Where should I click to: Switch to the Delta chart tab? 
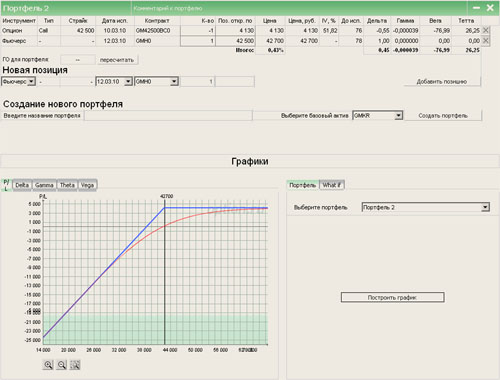[x=22, y=185]
